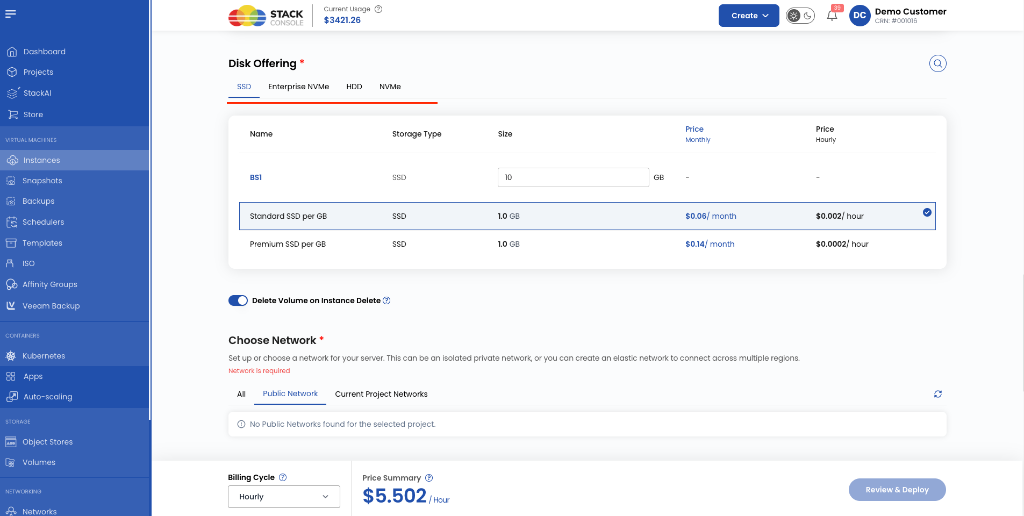Show All networks tab
Screen dimensions: 1024x516
click(x=241, y=394)
